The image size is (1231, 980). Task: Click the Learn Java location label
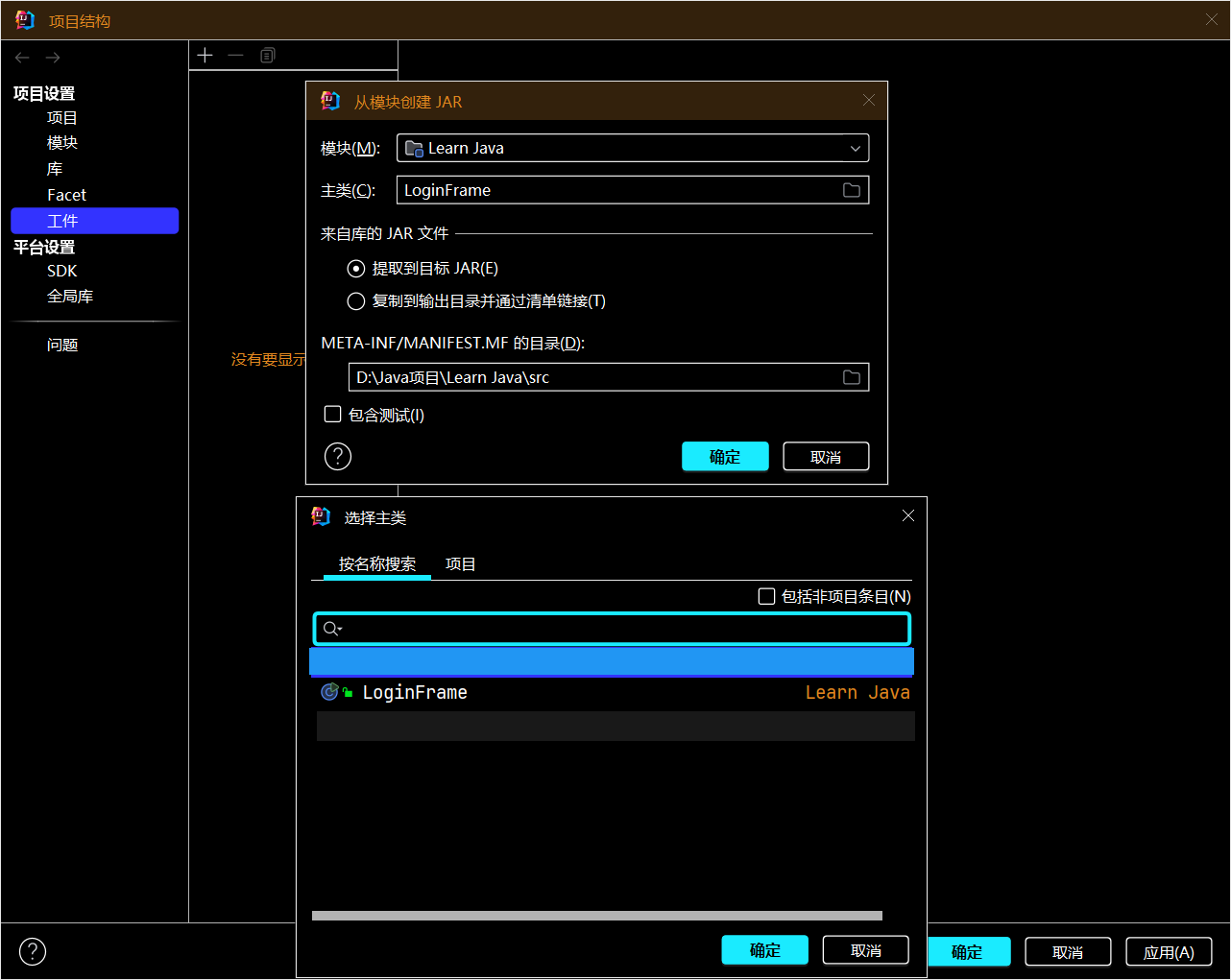click(x=857, y=692)
